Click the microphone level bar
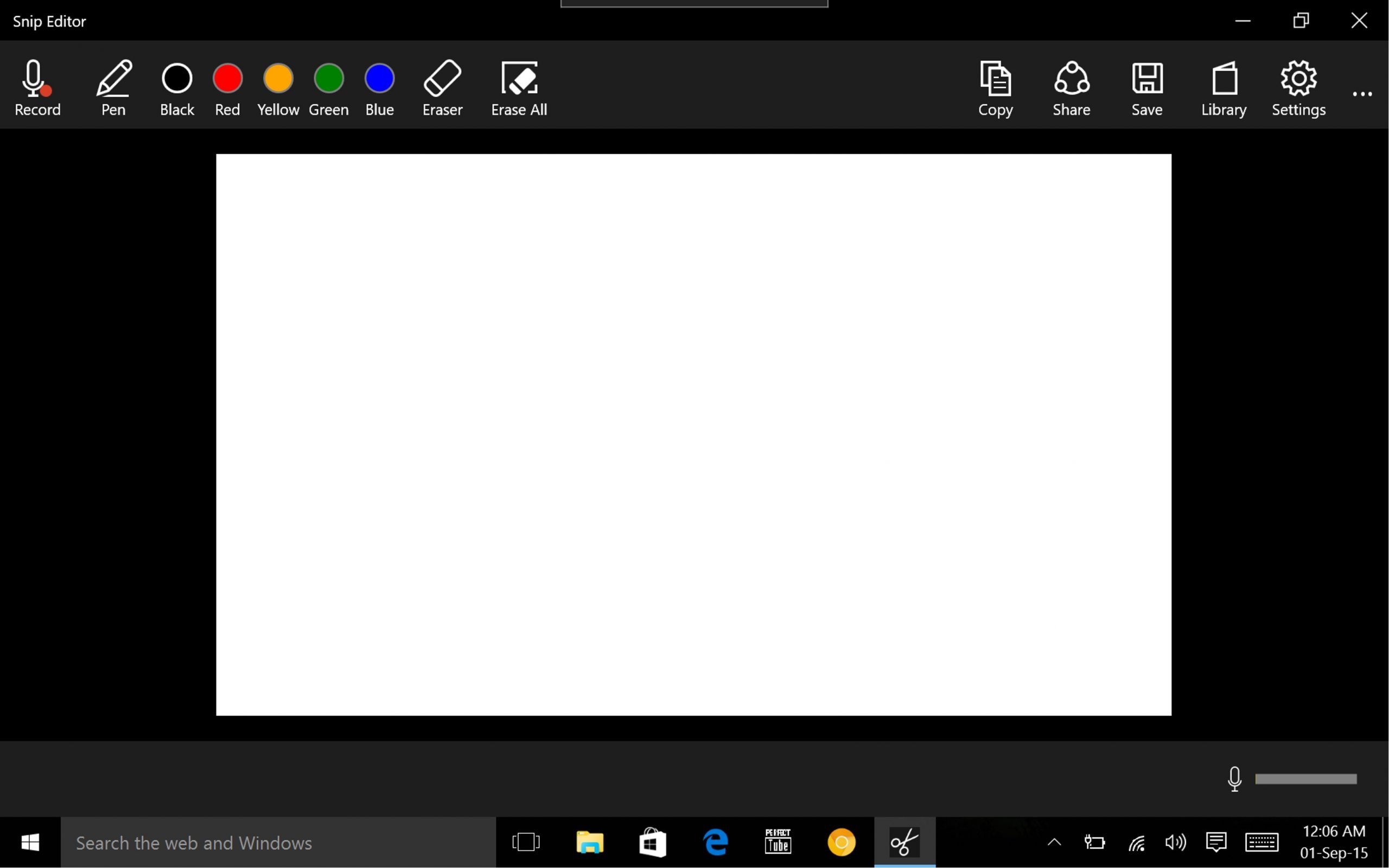Viewport: 1389px width, 868px height. click(1306, 779)
